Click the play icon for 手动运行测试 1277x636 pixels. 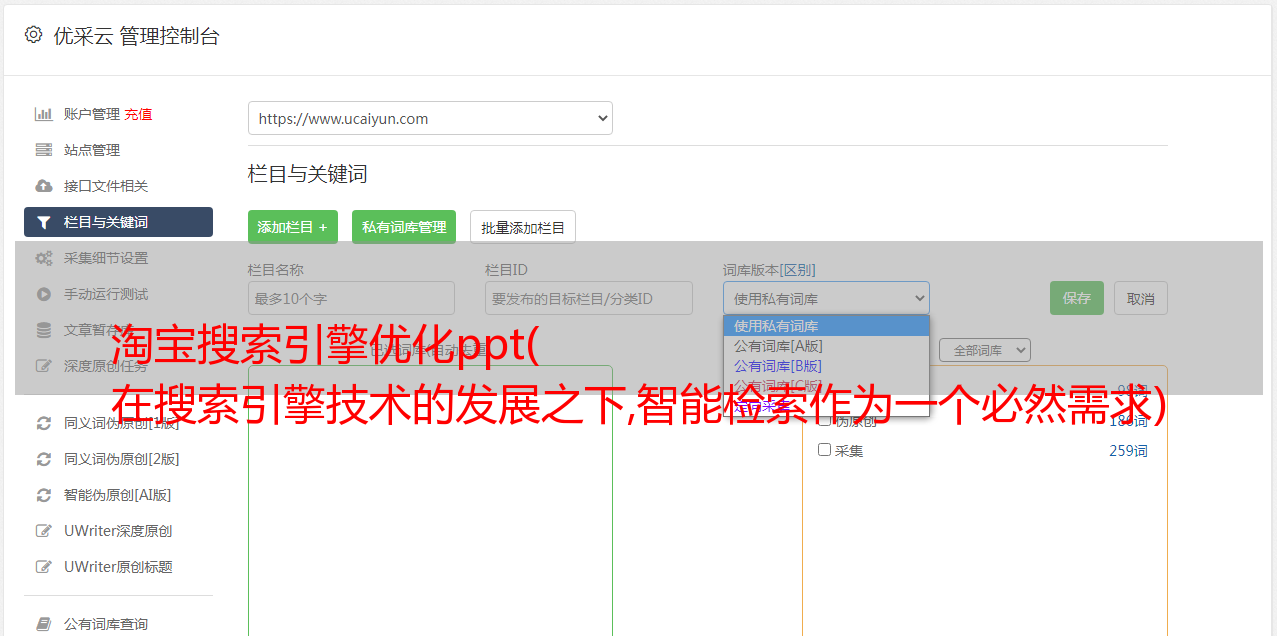click(44, 294)
